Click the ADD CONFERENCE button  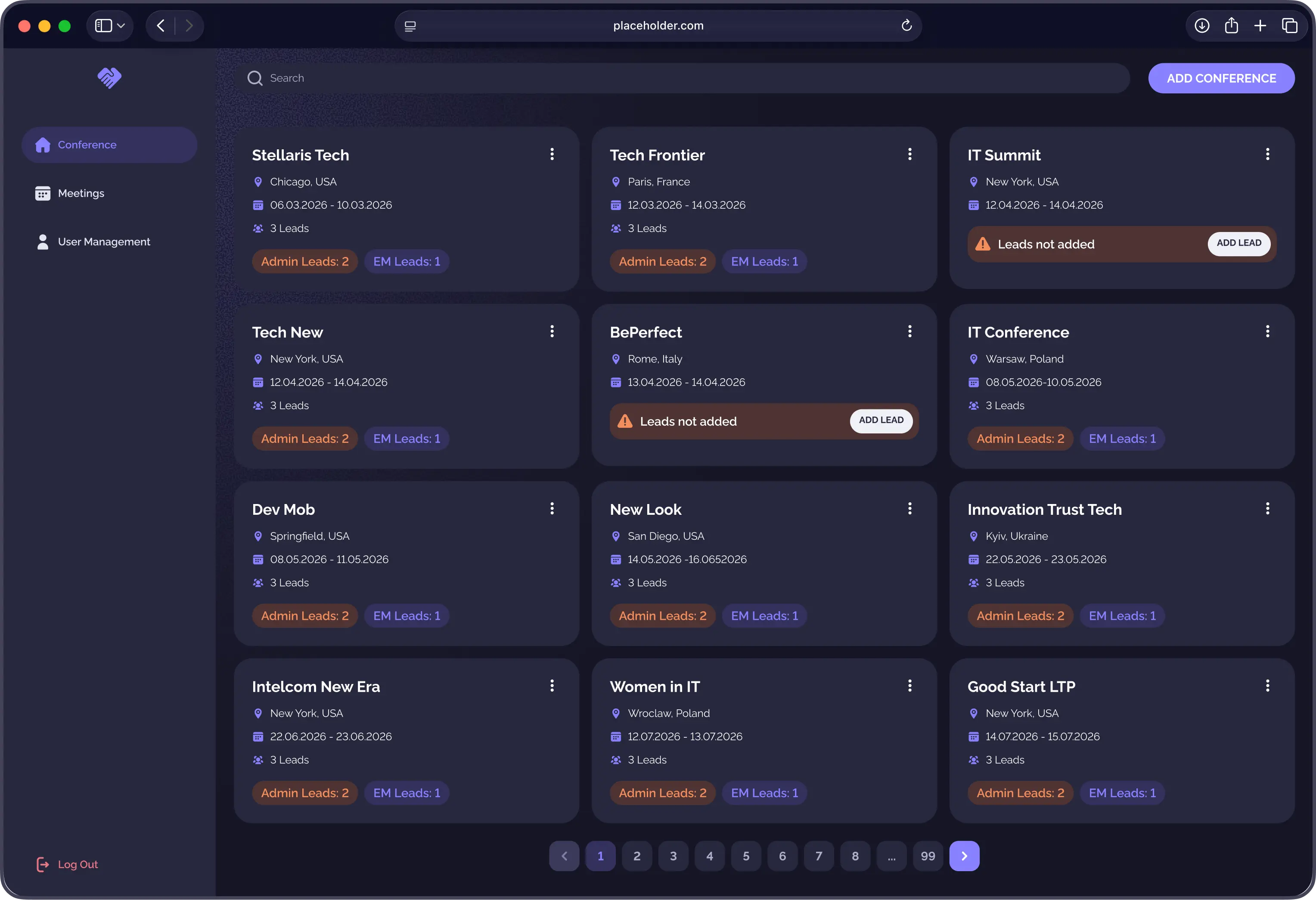(x=1221, y=78)
